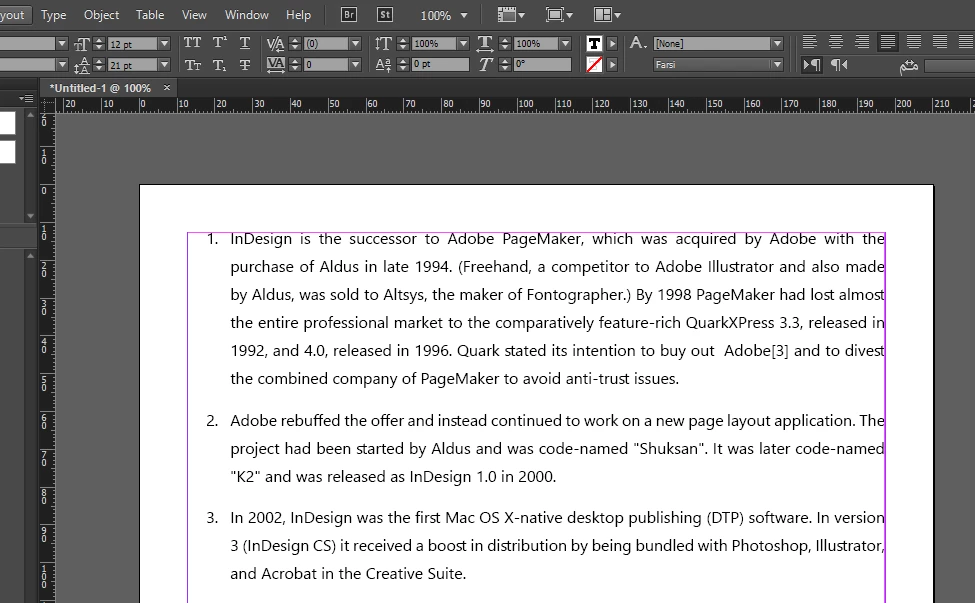Open the Help menu
This screenshot has height=603, width=975.
(298, 15)
